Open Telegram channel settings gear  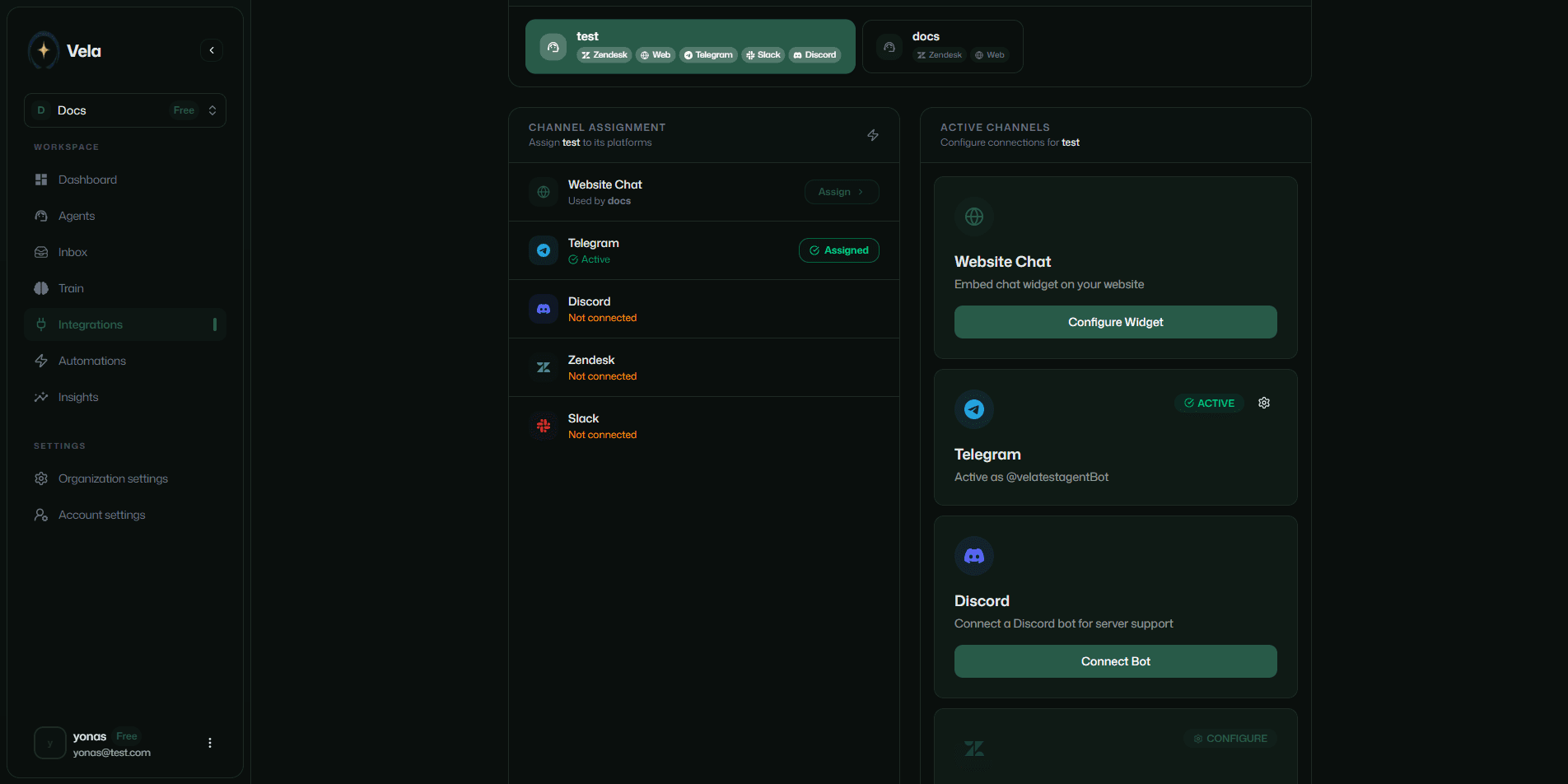click(x=1264, y=403)
